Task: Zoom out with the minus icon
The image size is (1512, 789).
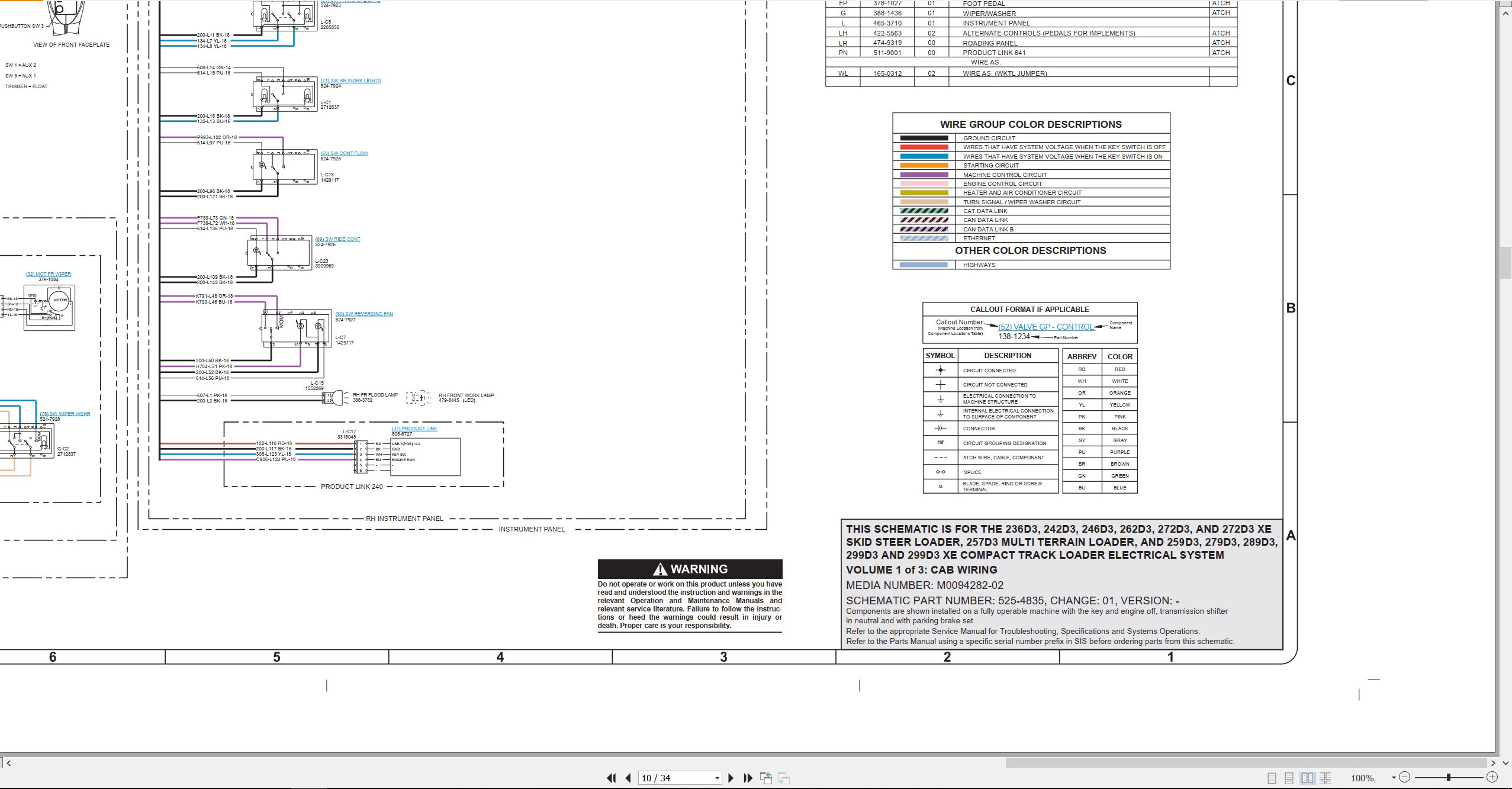Action: click(x=1404, y=777)
